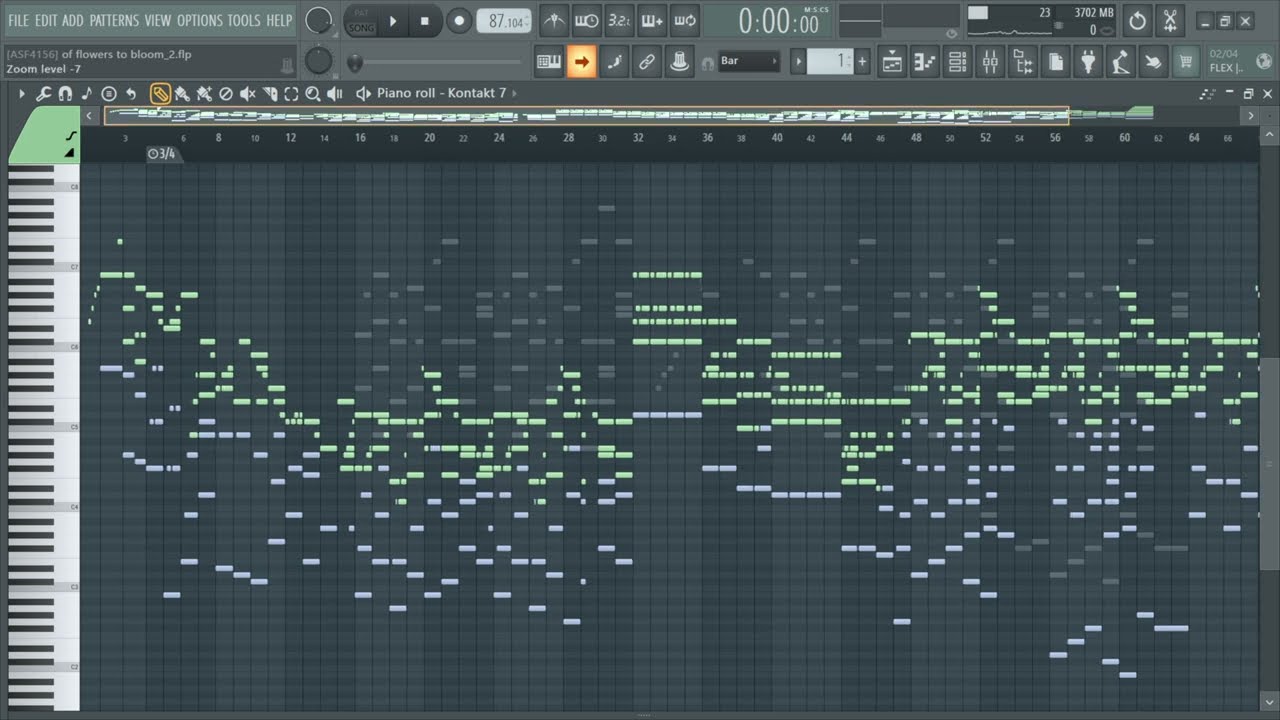
Task: Add a new pattern with plus button
Action: [x=862, y=61]
